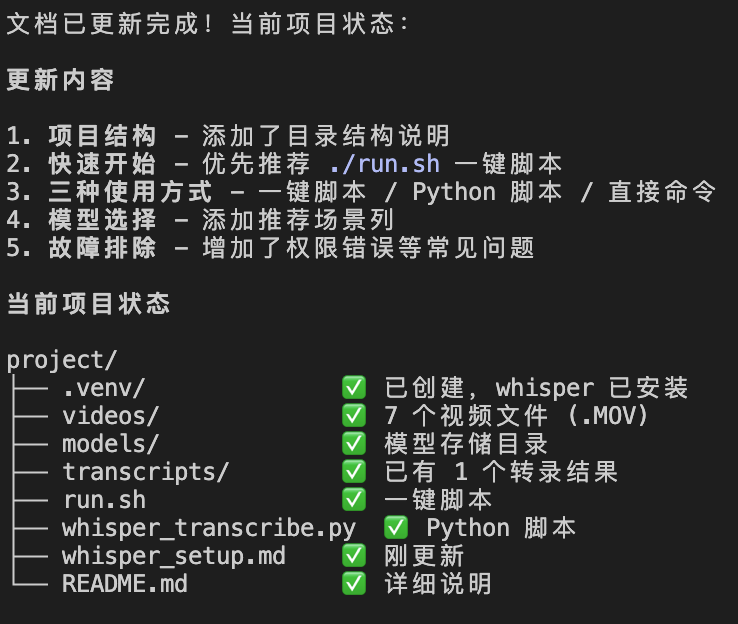
Task: Click the 项目结构 list item title
Action: coord(102,136)
